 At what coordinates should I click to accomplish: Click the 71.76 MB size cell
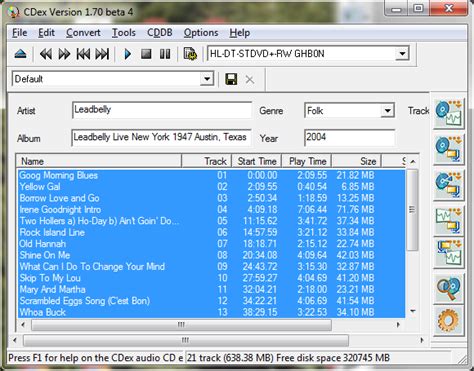coord(355,209)
